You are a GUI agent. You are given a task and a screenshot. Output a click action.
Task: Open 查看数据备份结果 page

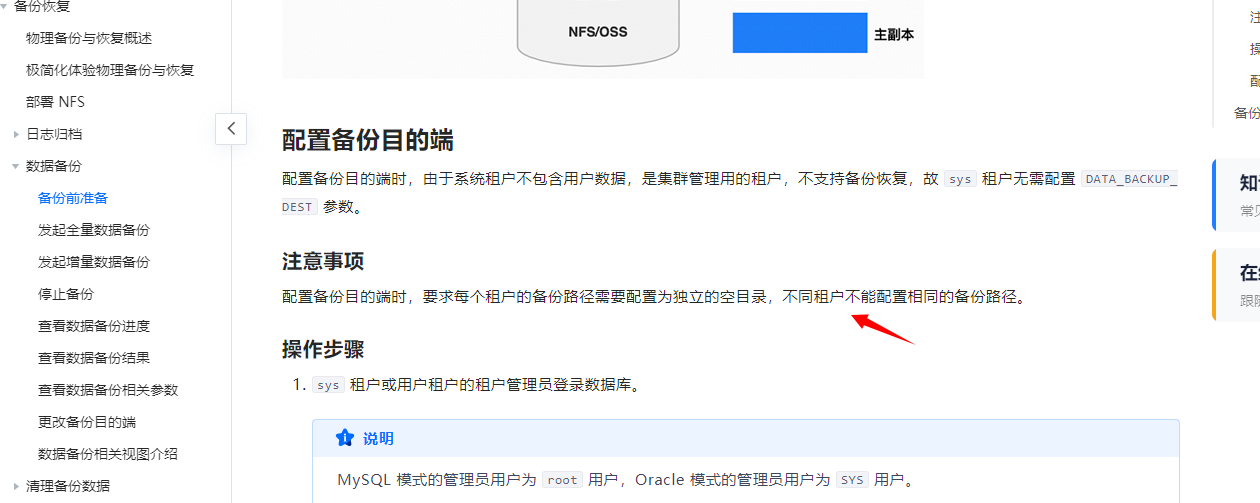click(x=94, y=358)
